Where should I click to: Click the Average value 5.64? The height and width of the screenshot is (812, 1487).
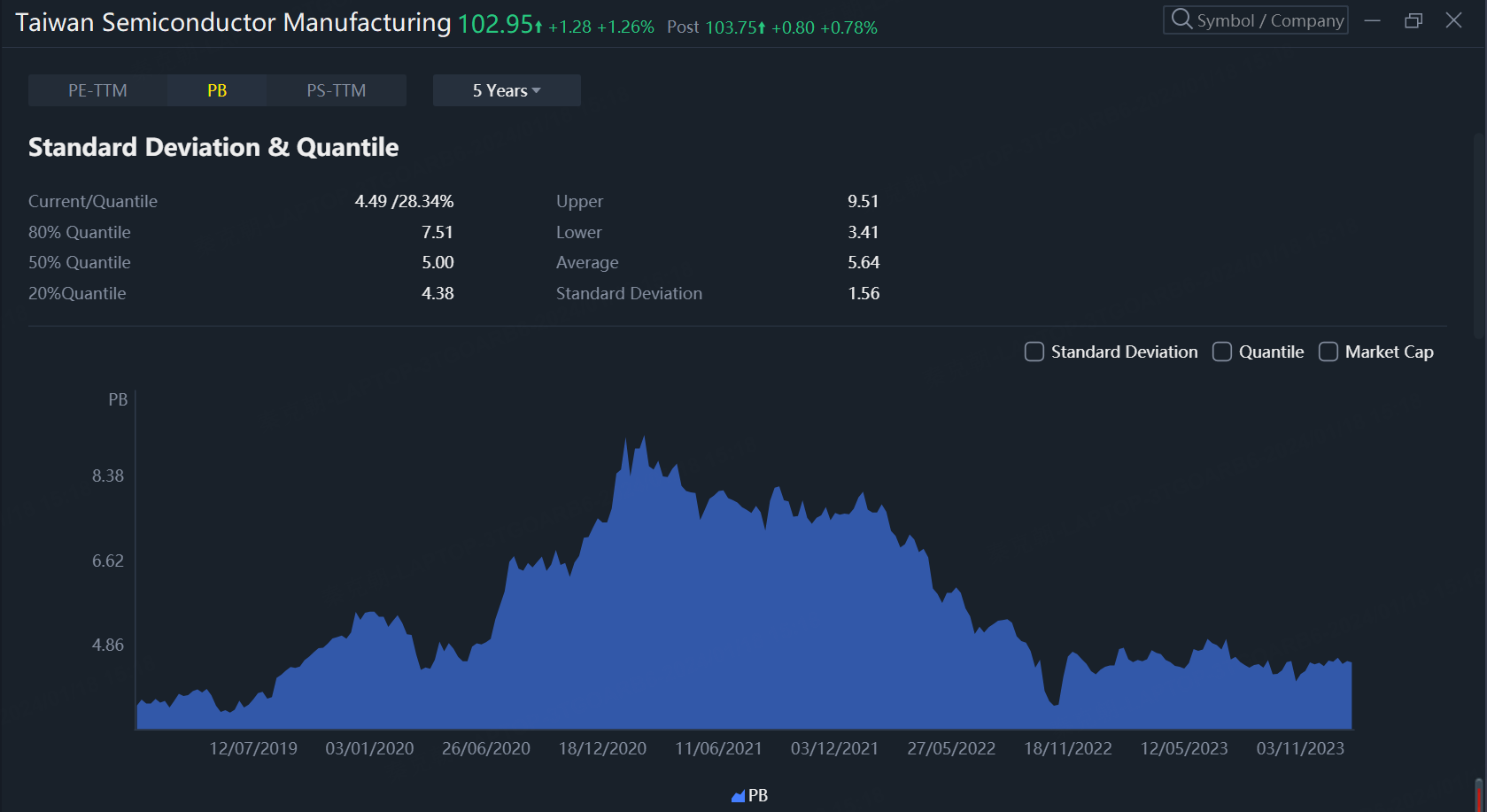pos(864,262)
